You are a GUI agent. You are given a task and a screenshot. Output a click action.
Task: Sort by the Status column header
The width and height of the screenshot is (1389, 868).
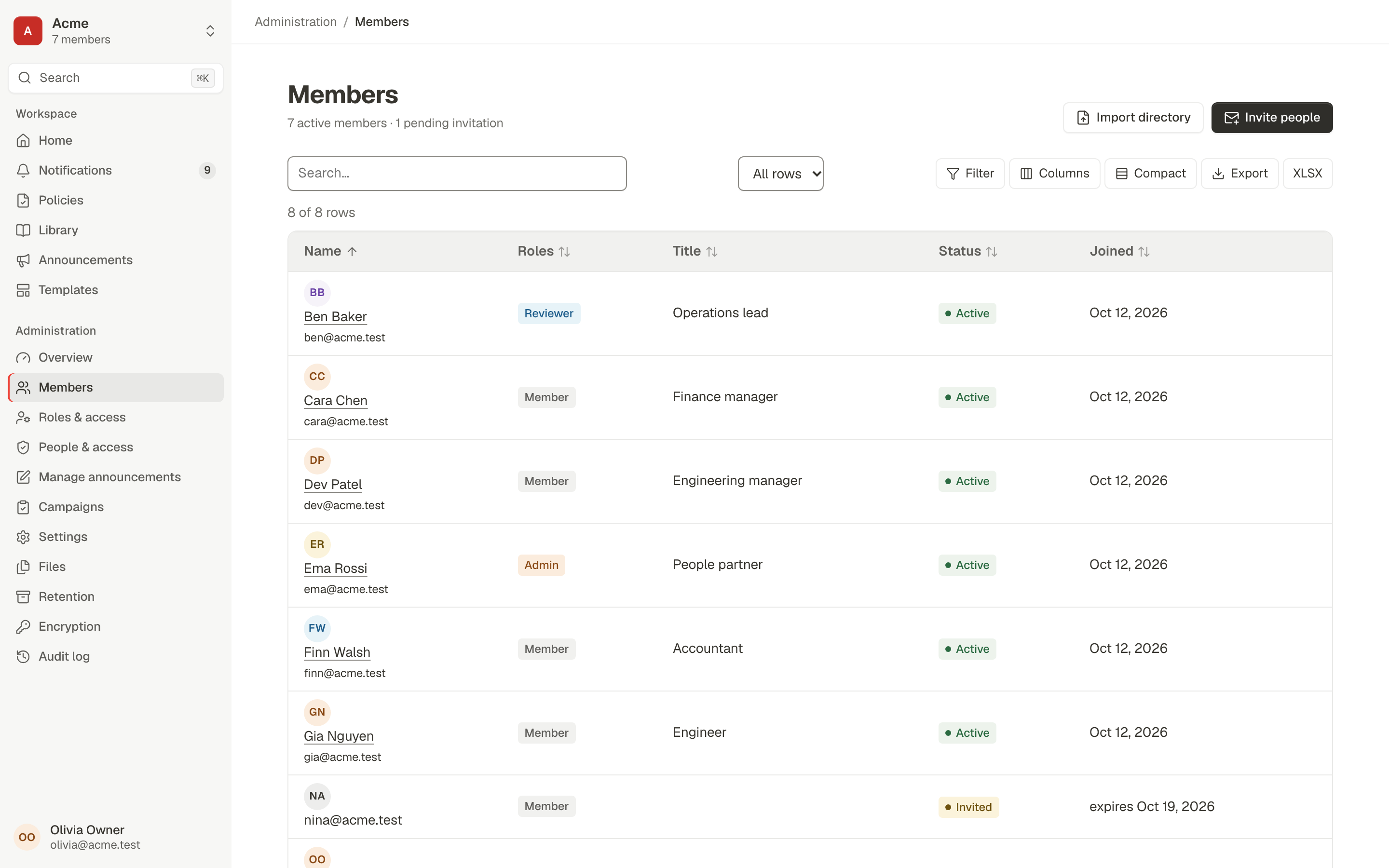click(x=967, y=251)
